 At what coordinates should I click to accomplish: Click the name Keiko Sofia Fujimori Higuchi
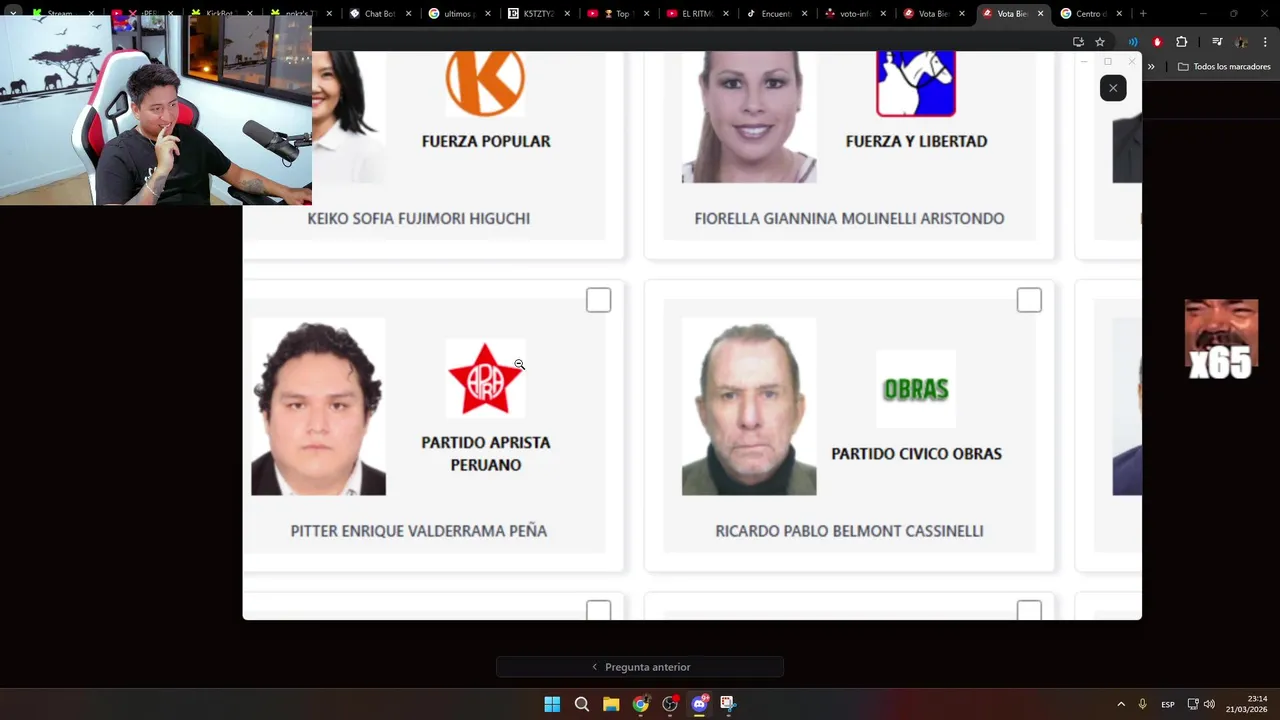(418, 218)
